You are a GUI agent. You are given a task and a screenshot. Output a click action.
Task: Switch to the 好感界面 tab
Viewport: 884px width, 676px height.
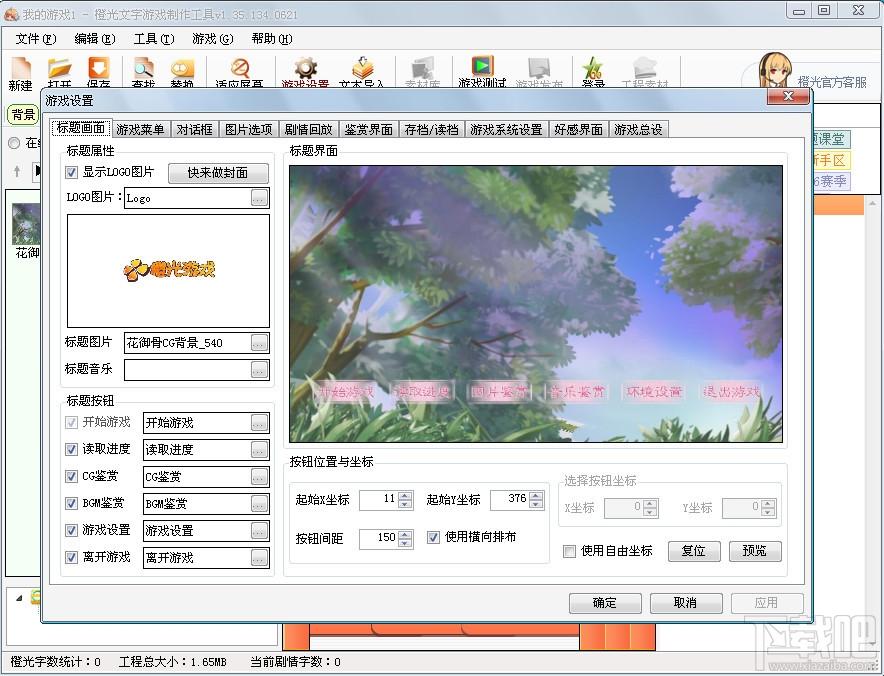[578, 130]
